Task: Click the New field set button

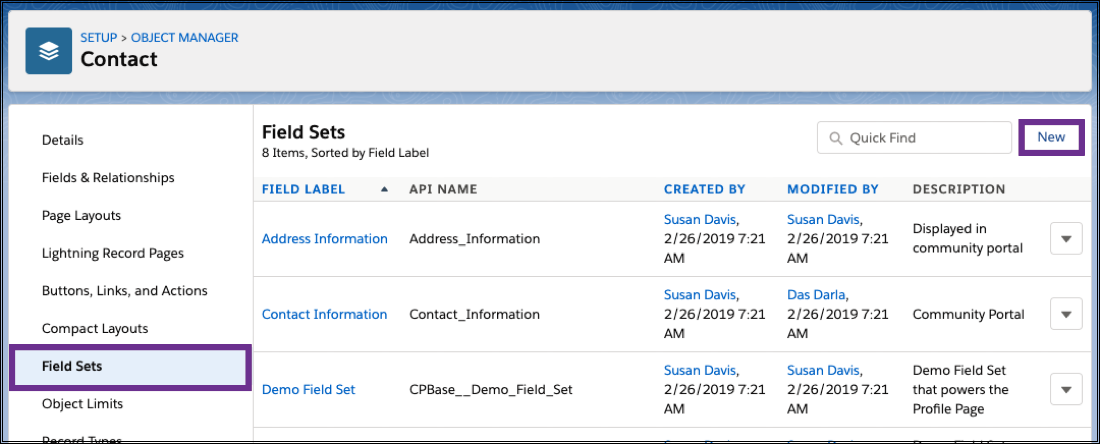Action: tap(1051, 137)
